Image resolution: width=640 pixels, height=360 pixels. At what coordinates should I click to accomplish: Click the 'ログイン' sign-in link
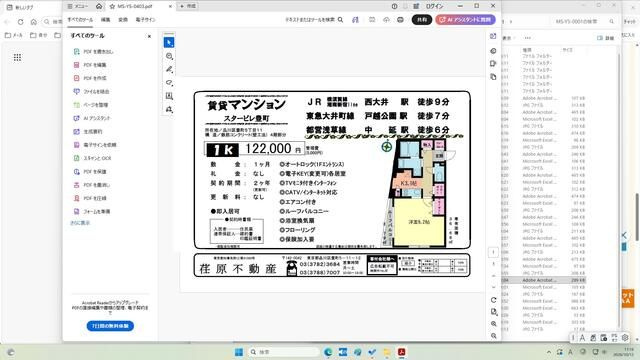click(x=434, y=6)
